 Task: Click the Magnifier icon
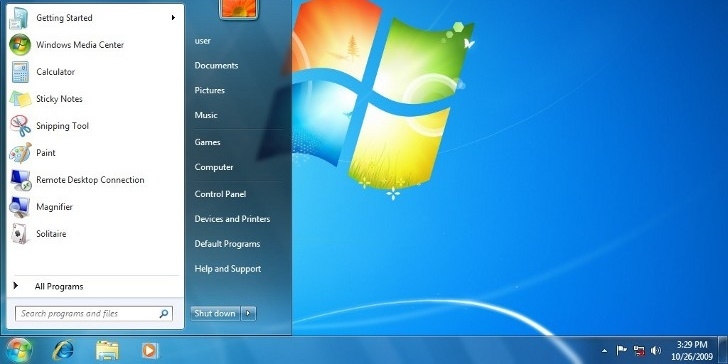click(20, 207)
